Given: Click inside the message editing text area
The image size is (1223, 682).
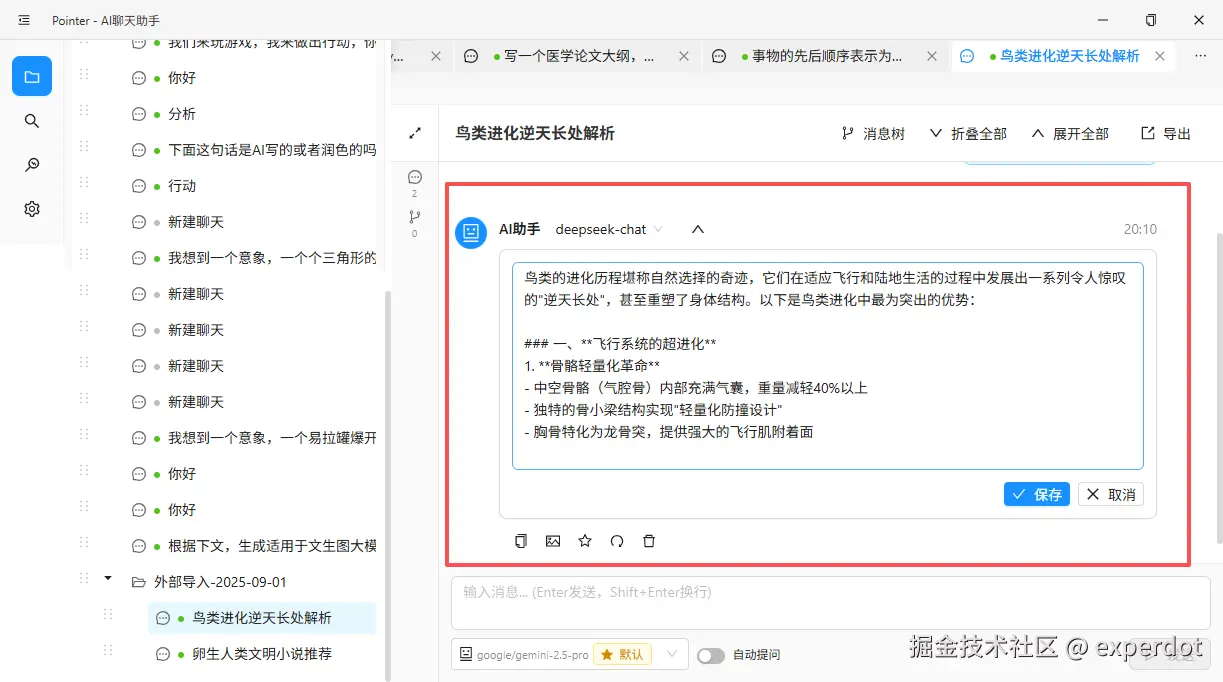Looking at the screenshot, I should (x=828, y=366).
